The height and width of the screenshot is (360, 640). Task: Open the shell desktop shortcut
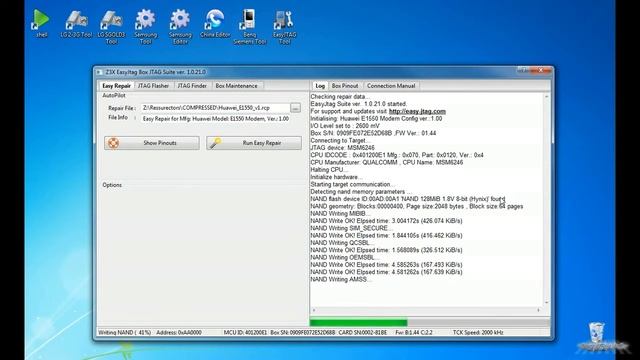tap(41, 23)
